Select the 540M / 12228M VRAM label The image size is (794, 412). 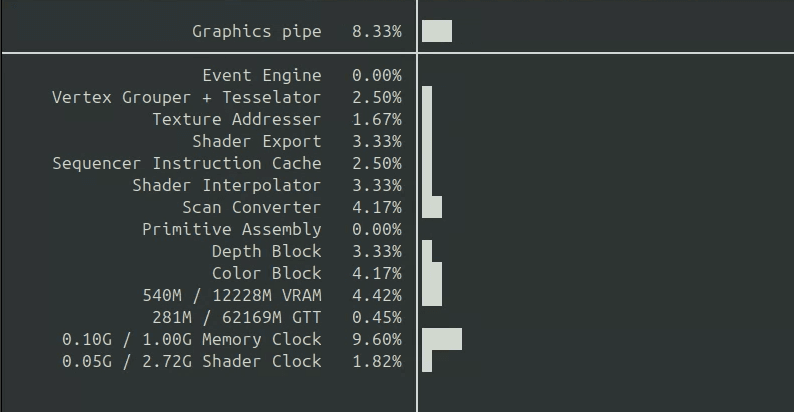pyautogui.click(x=232, y=295)
